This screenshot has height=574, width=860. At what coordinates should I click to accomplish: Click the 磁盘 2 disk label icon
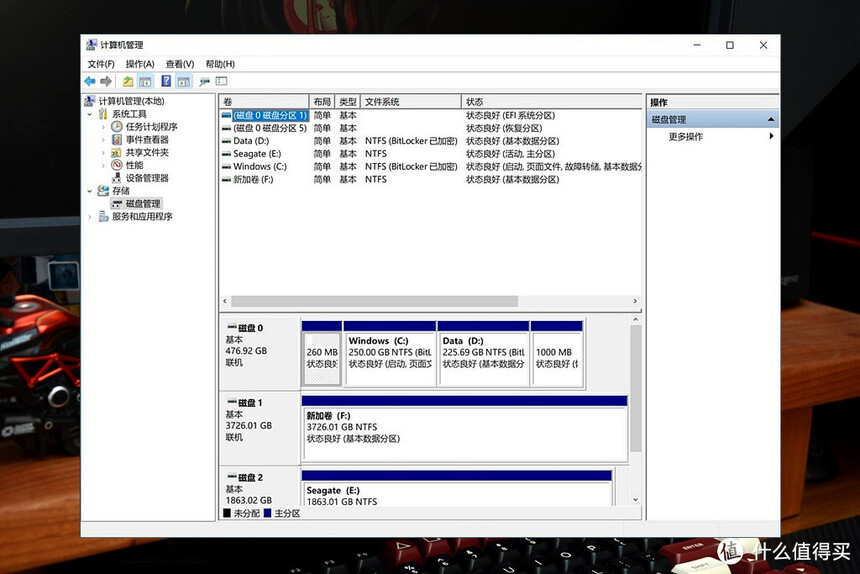231,476
